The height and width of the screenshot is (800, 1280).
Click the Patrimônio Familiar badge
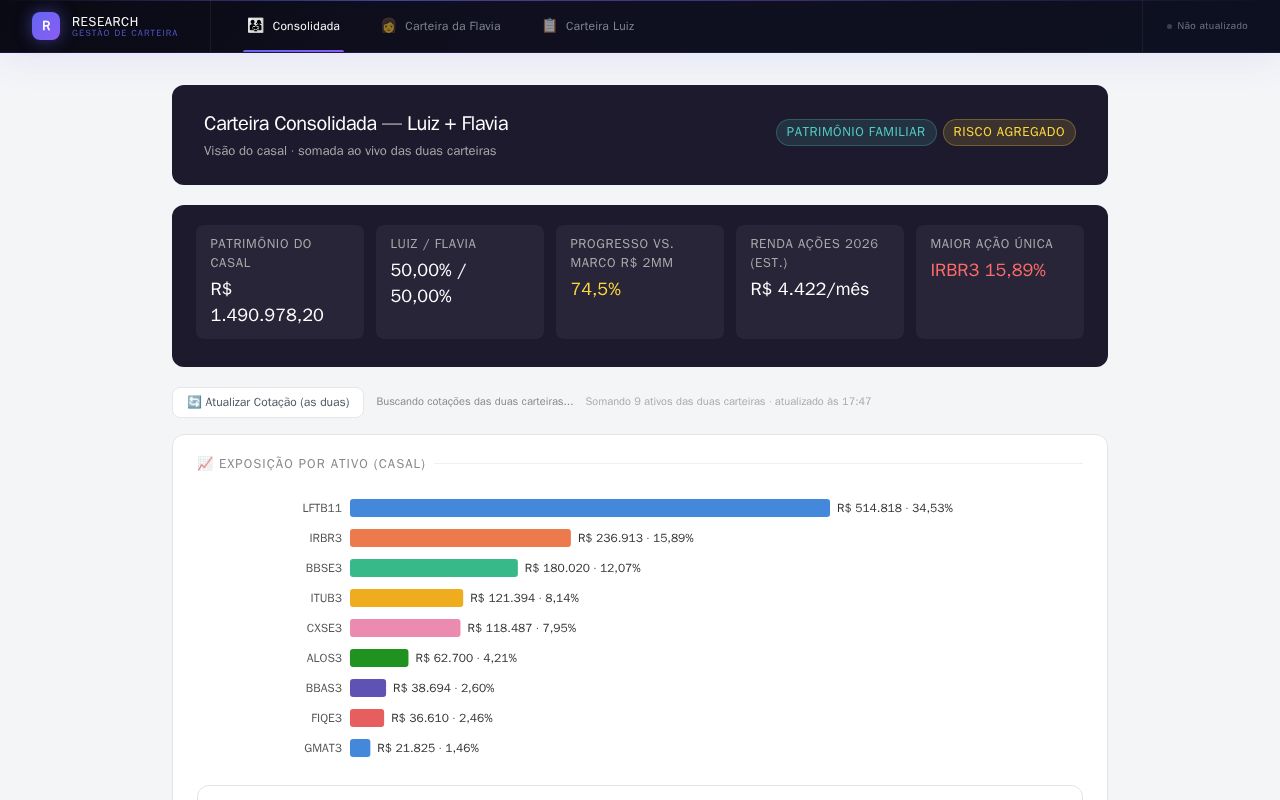[856, 132]
